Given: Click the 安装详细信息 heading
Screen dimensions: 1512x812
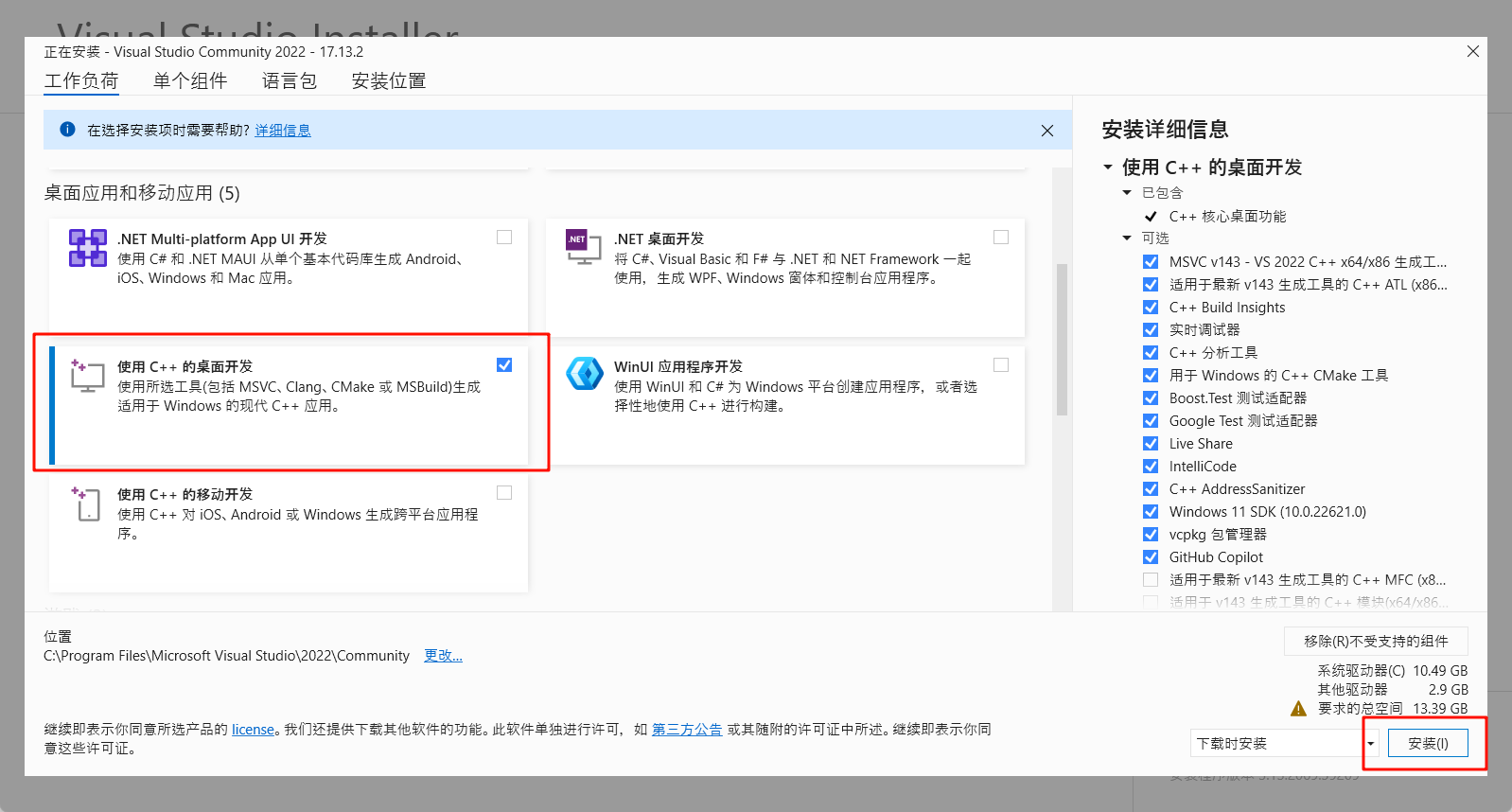Looking at the screenshot, I should pos(1165,130).
